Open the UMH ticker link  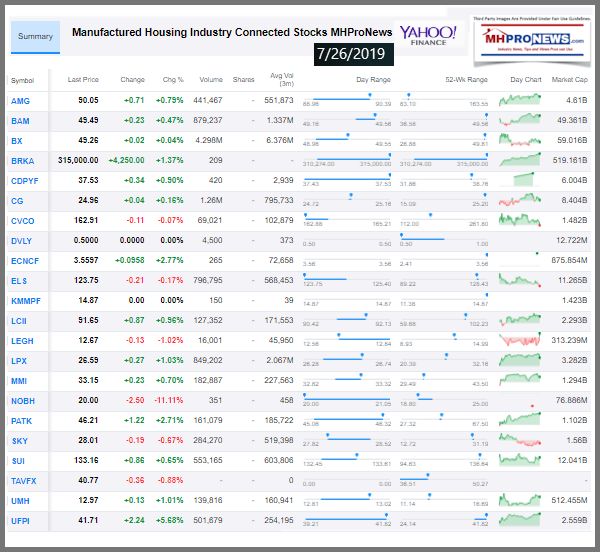[20, 501]
